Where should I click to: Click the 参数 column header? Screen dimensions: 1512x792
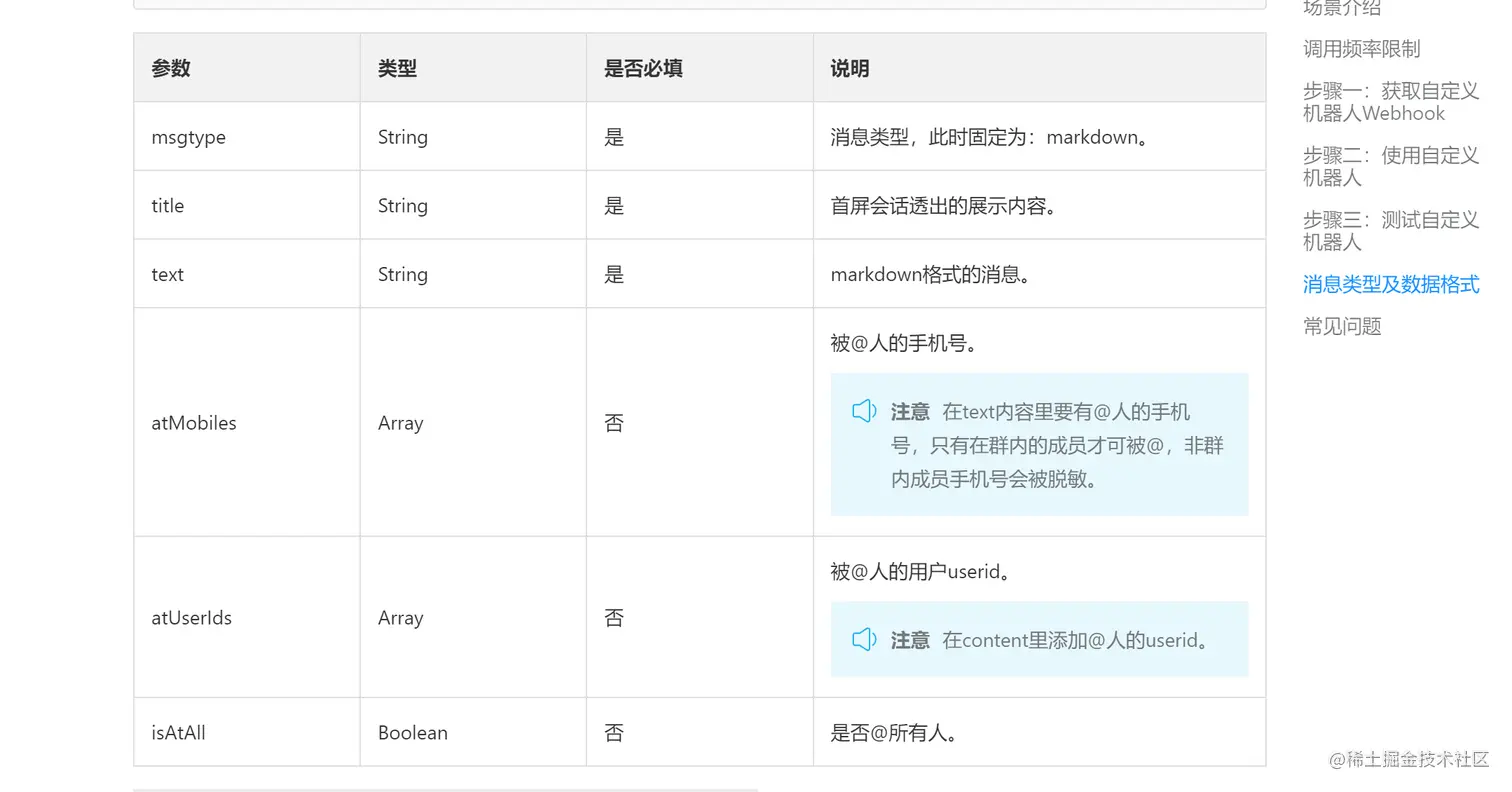point(171,68)
